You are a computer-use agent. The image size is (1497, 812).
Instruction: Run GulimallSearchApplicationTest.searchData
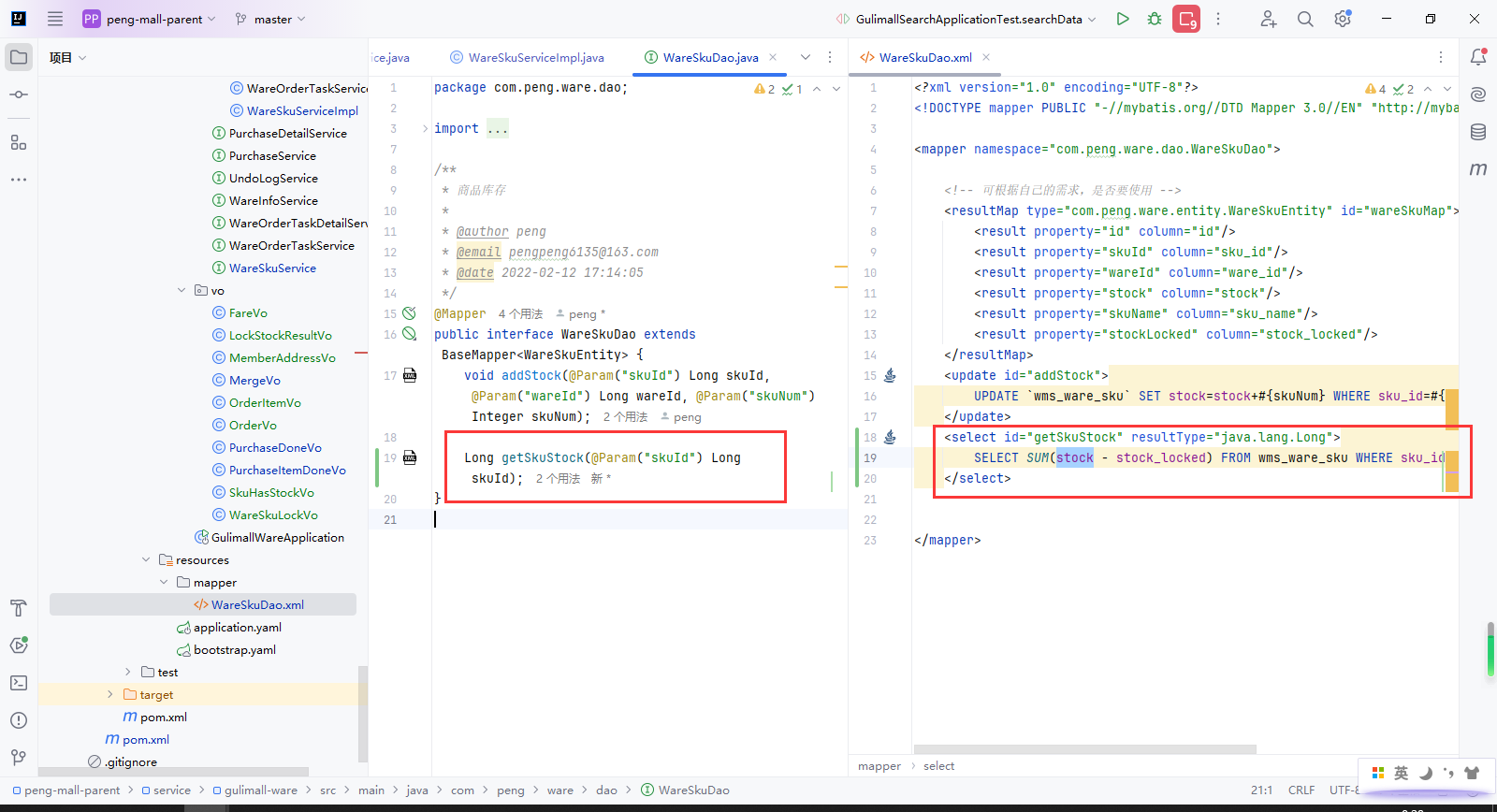click(1123, 19)
